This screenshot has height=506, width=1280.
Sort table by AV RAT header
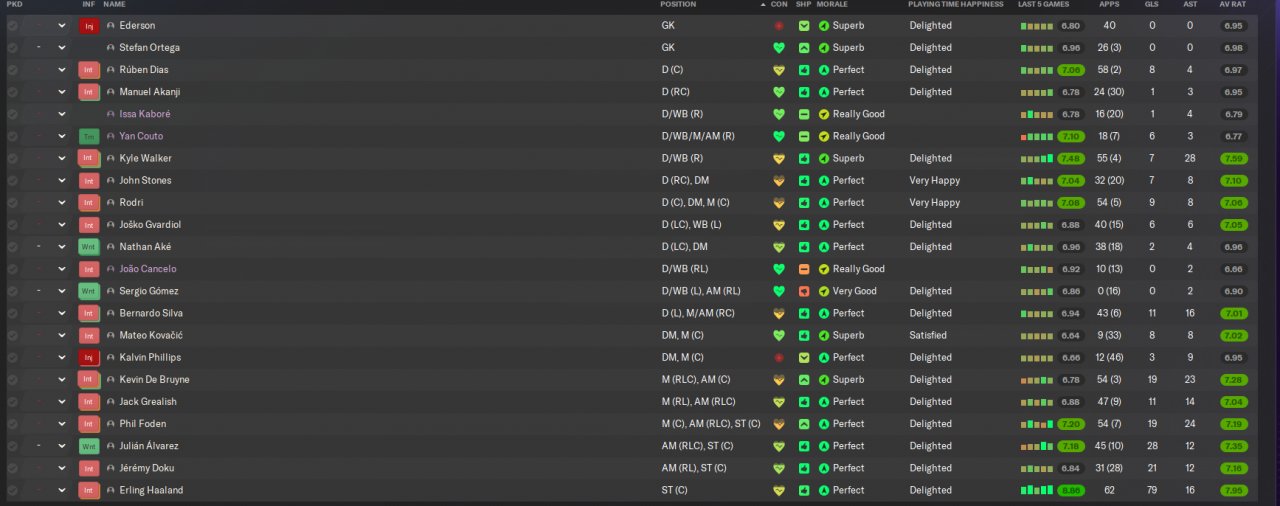1232,5
